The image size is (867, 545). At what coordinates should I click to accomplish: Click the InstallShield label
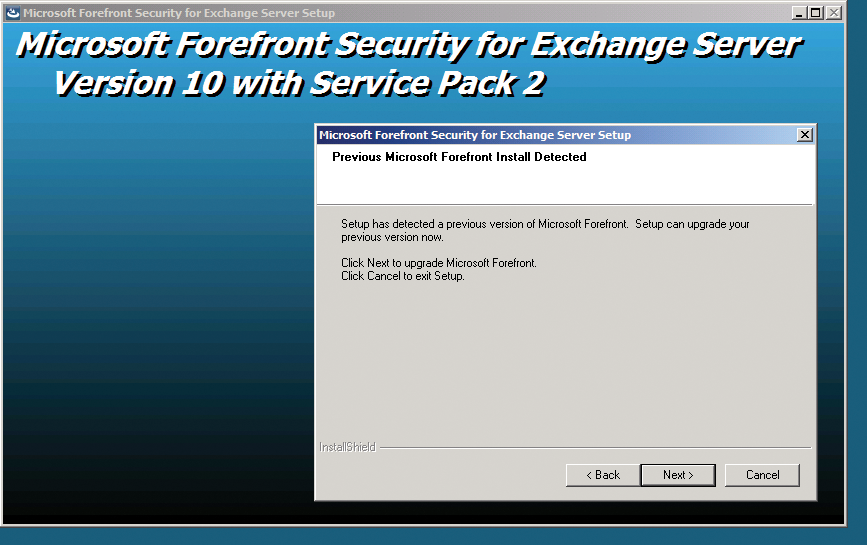point(347,447)
